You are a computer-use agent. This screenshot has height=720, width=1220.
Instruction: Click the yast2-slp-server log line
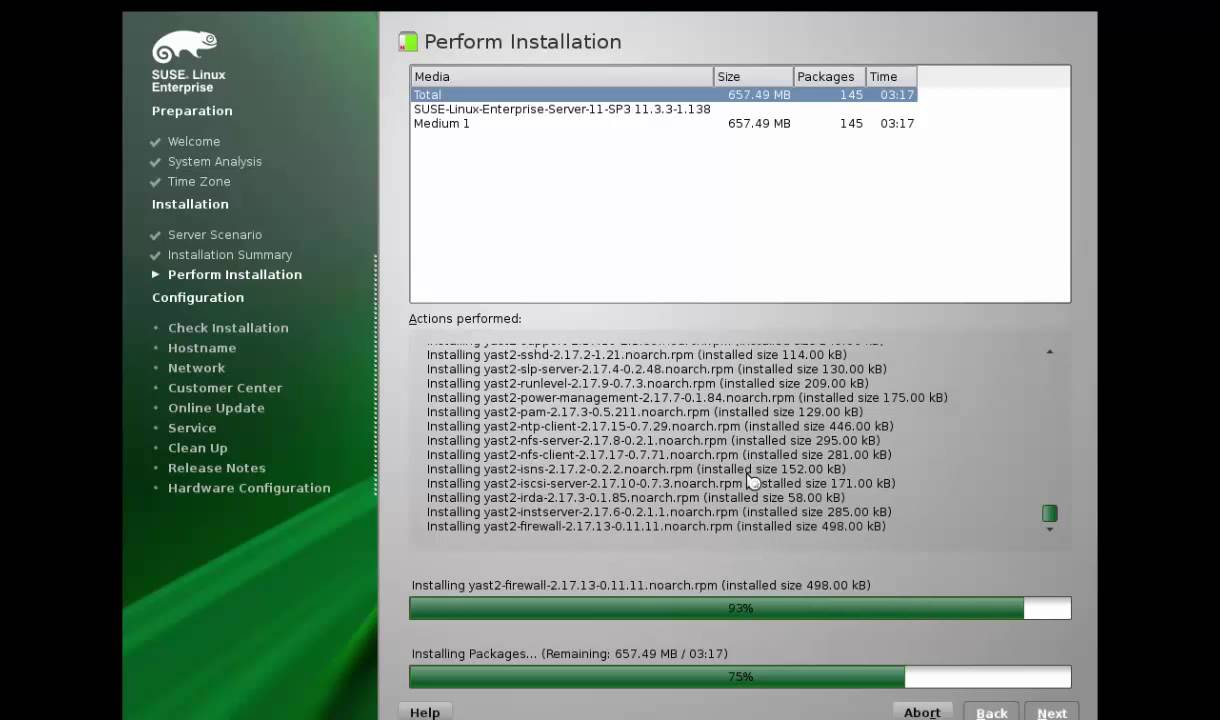pos(657,369)
